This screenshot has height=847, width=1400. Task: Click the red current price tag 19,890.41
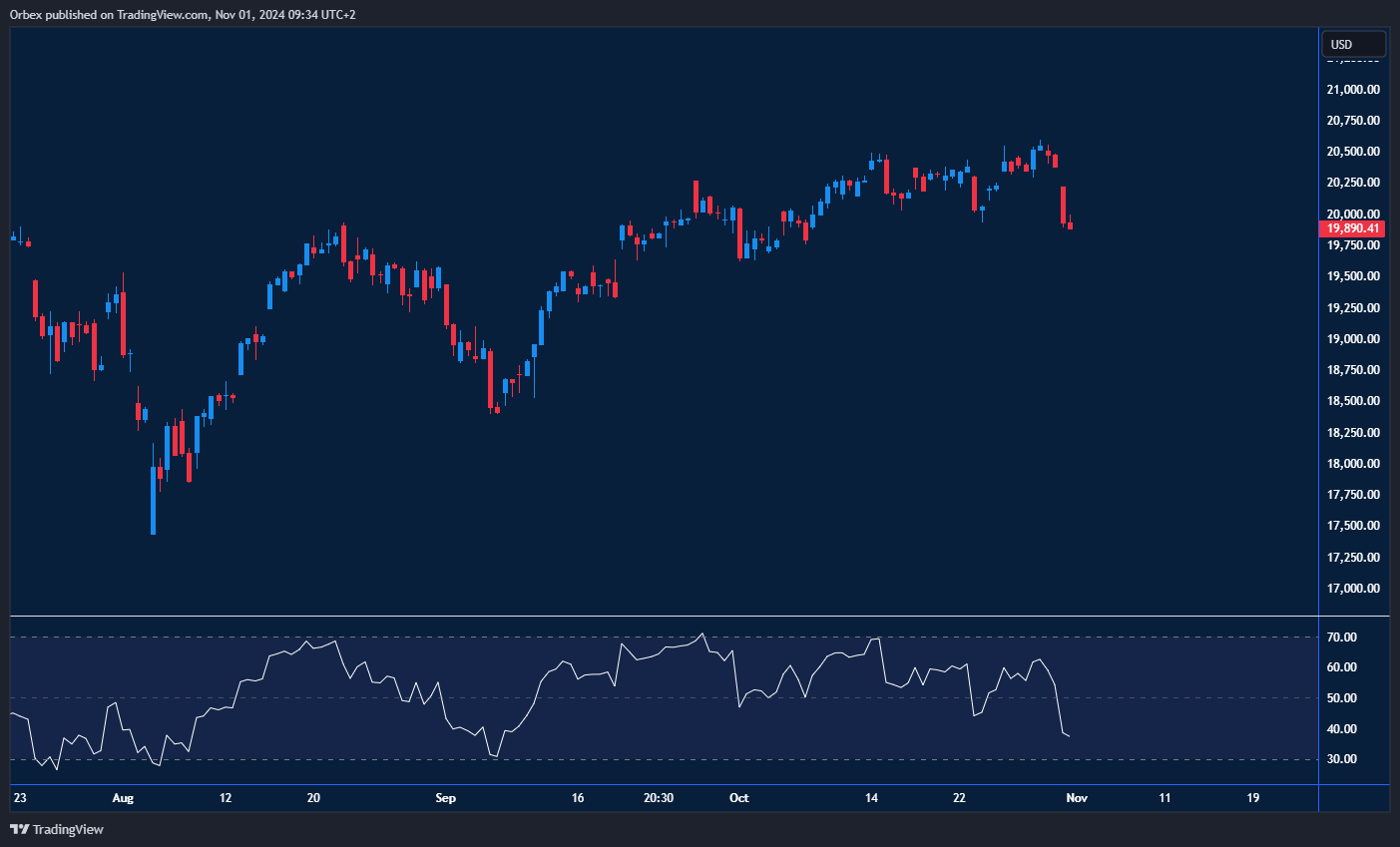point(1351,227)
